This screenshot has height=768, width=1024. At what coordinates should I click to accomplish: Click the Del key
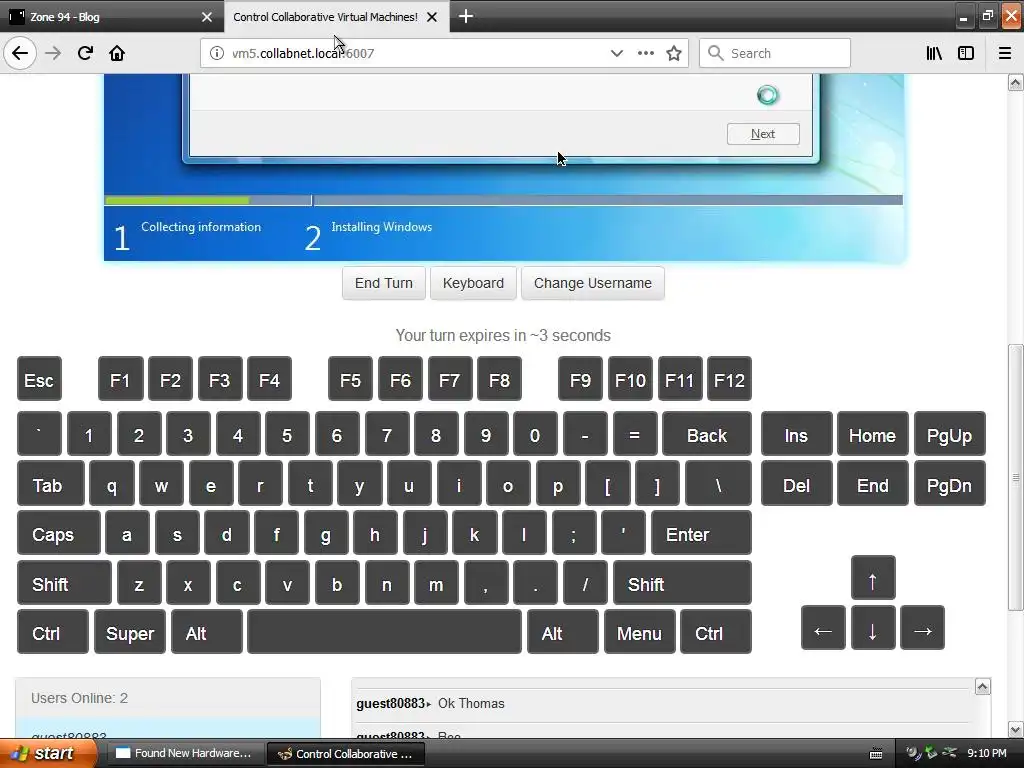pos(797,484)
